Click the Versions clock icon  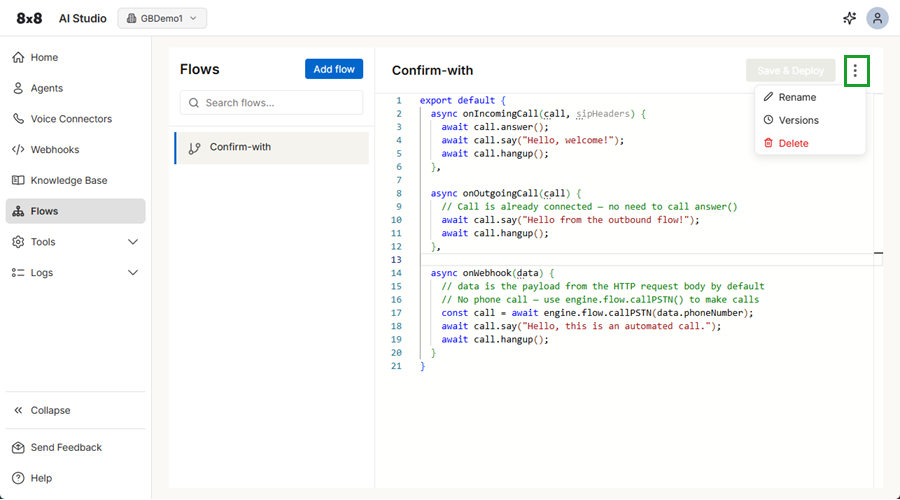[768, 120]
